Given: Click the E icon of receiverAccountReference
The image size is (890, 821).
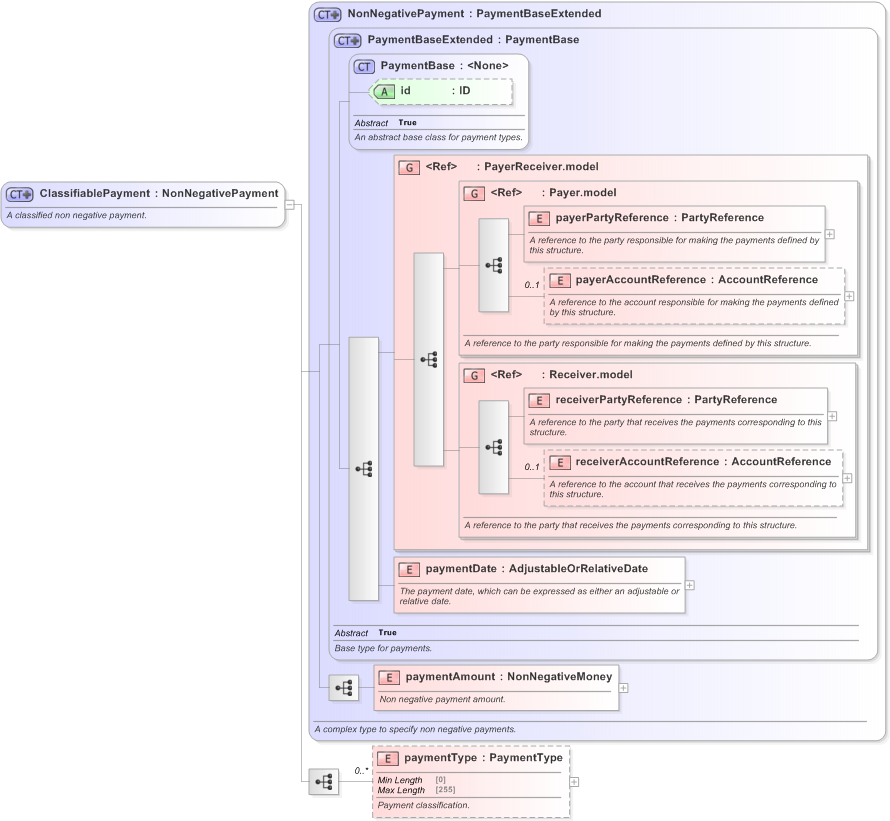Looking at the screenshot, I should tap(559, 462).
